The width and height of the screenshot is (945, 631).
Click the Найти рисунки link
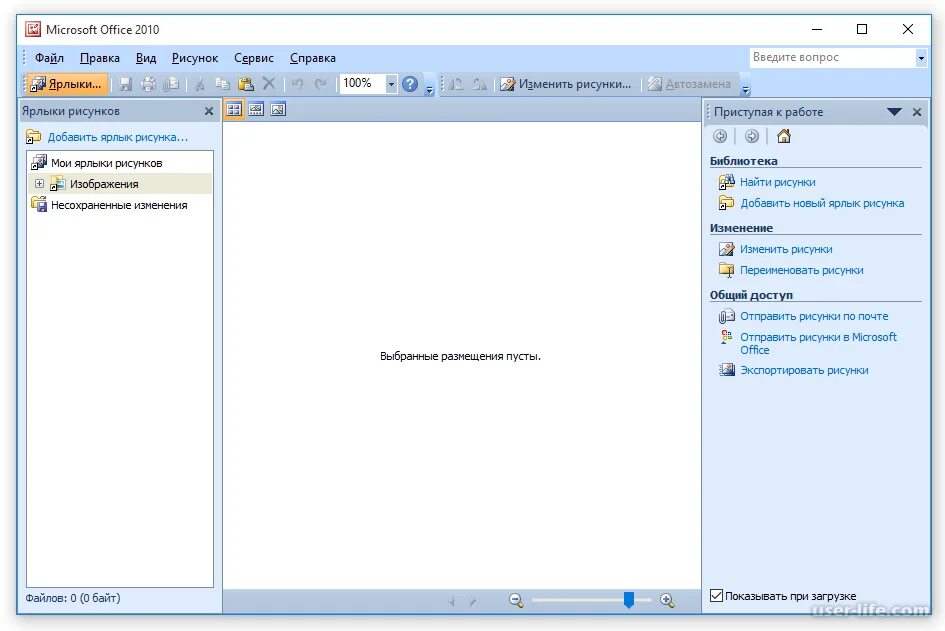pyautogui.click(x=777, y=182)
